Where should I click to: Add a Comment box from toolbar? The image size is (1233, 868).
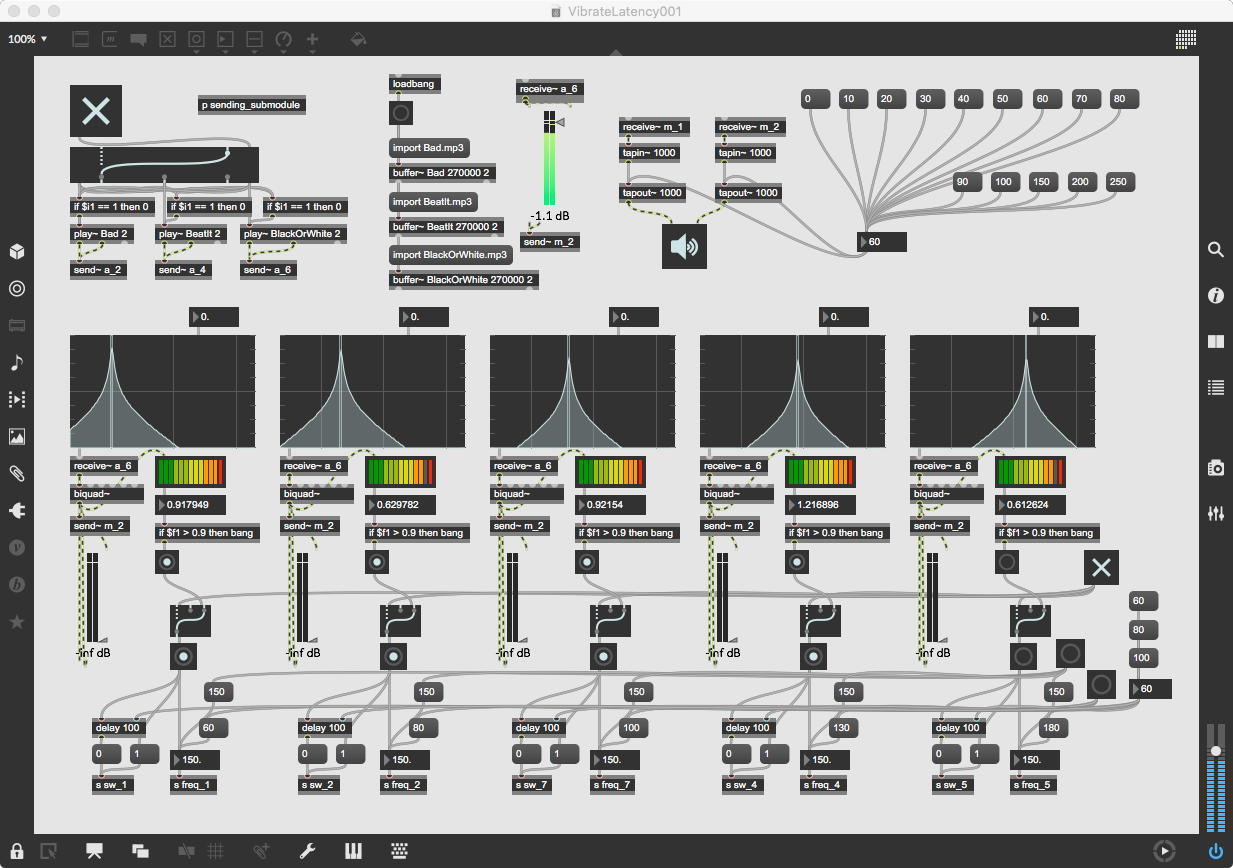pos(139,40)
